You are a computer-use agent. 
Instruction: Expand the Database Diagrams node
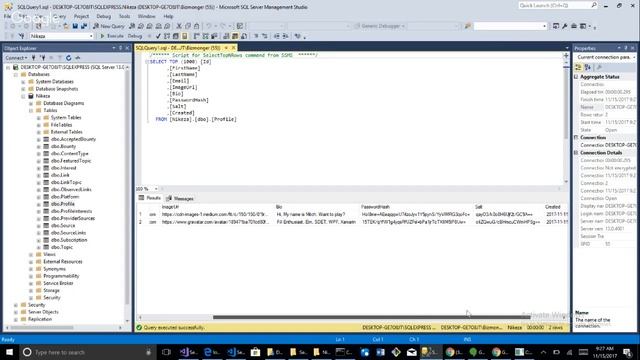pos(31,103)
